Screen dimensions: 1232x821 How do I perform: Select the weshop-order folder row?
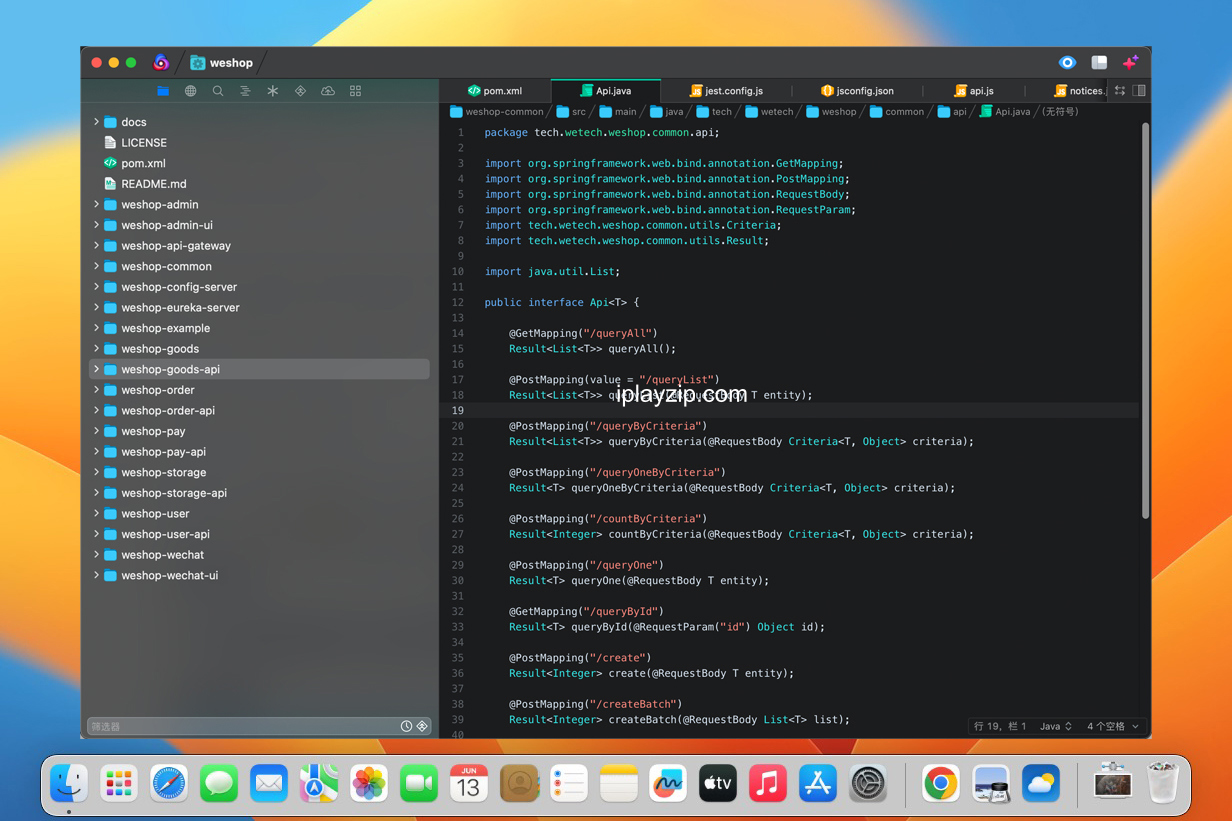[259, 390]
